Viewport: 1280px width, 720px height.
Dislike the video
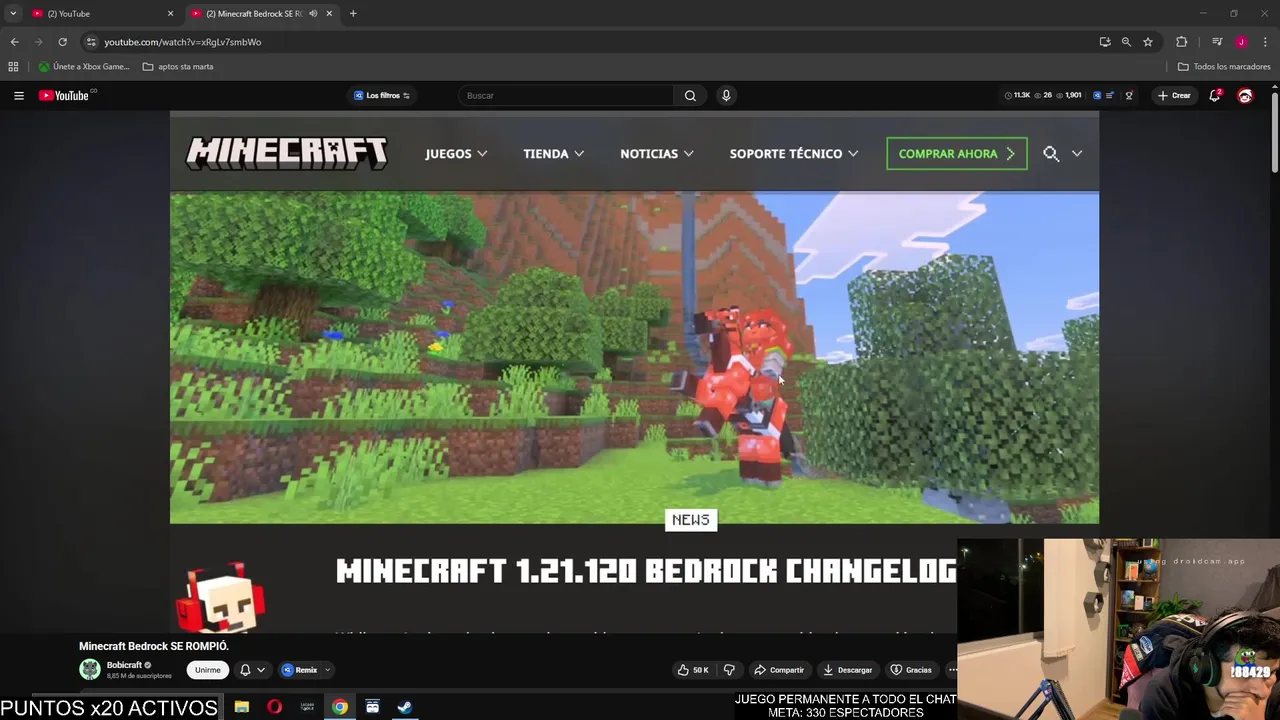pyautogui.click(x=729, y=670)
